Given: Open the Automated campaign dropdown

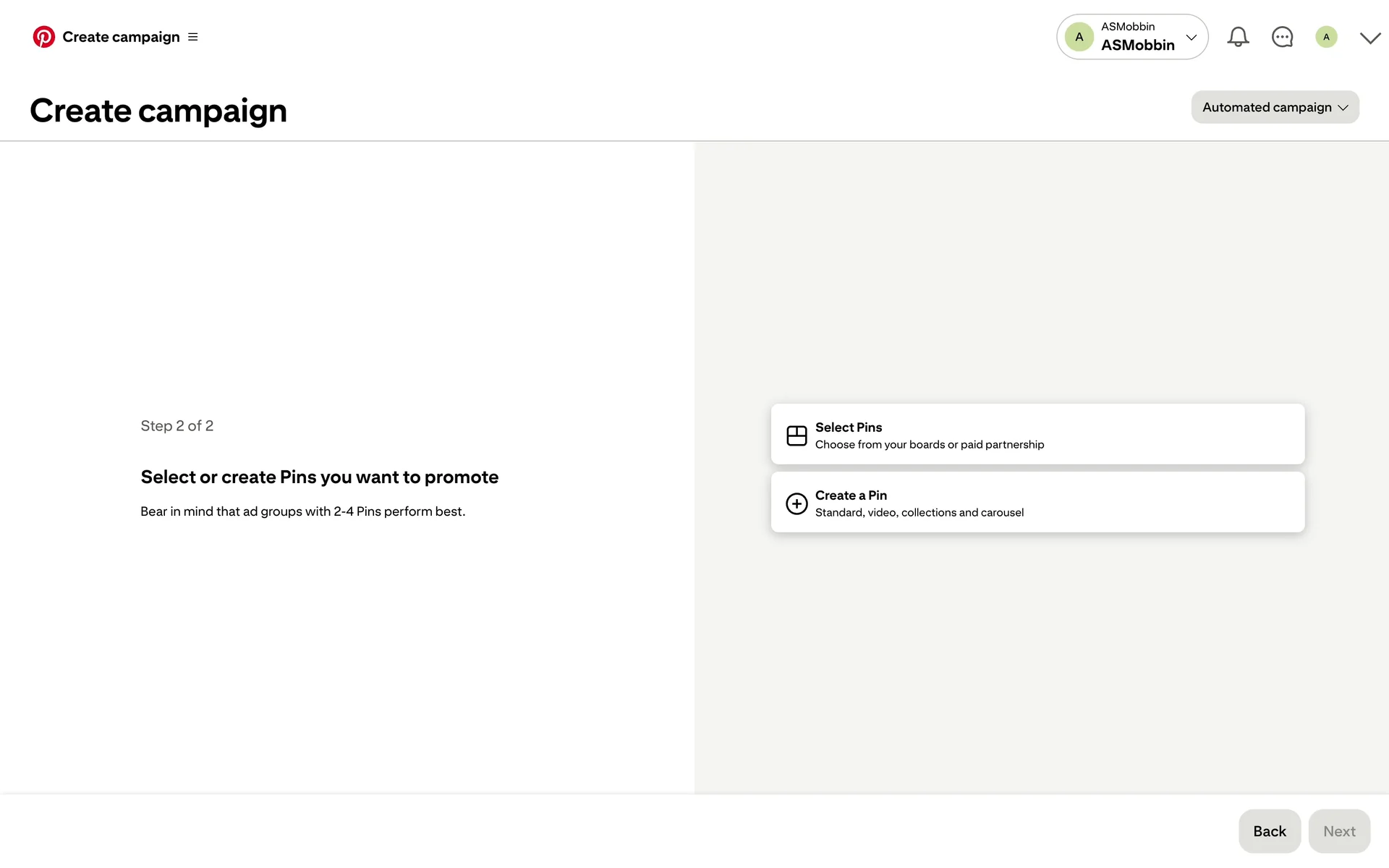Looking at the screenshot, I should 1275,107.
